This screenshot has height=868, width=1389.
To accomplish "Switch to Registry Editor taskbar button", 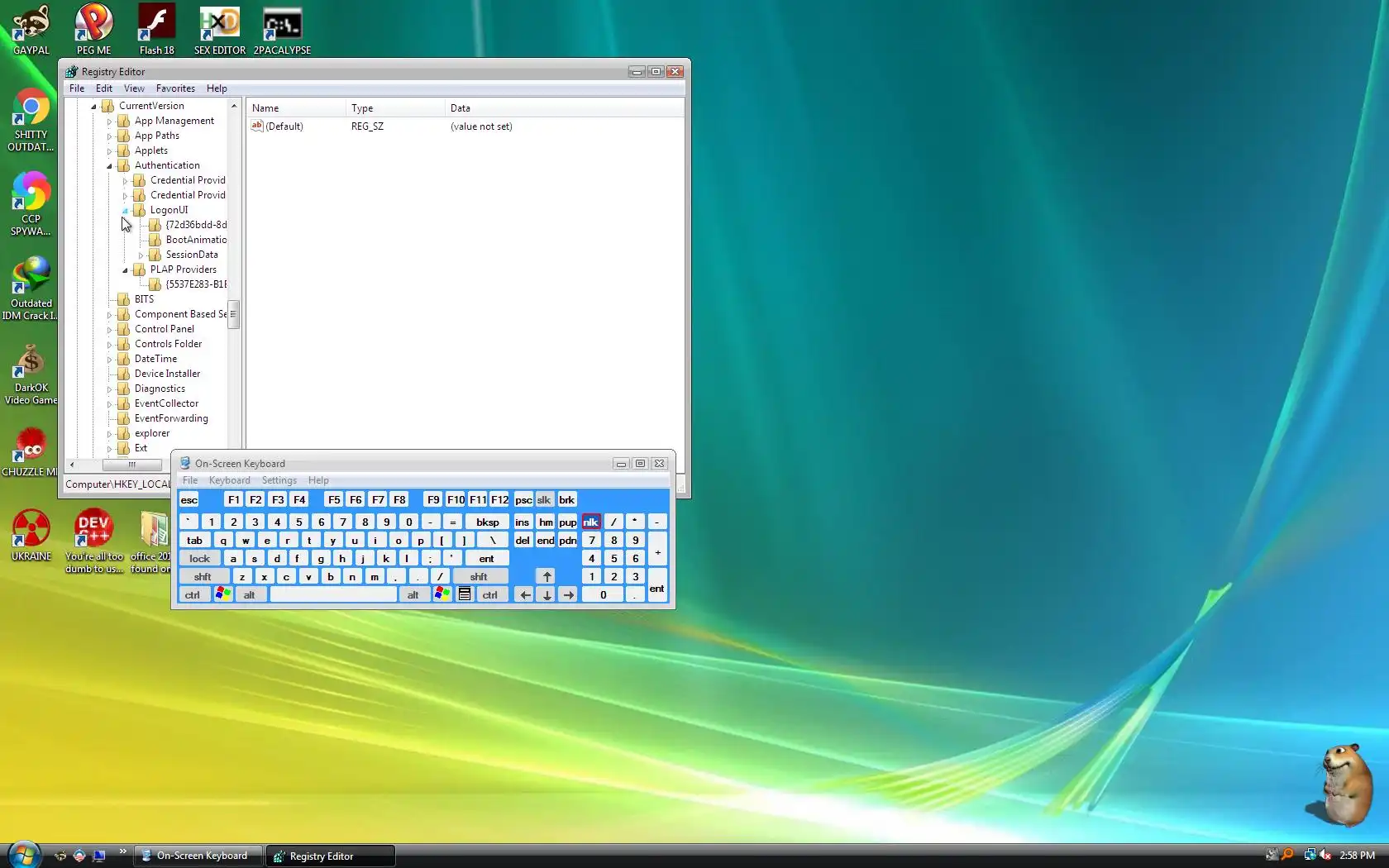I will [331, 856].
